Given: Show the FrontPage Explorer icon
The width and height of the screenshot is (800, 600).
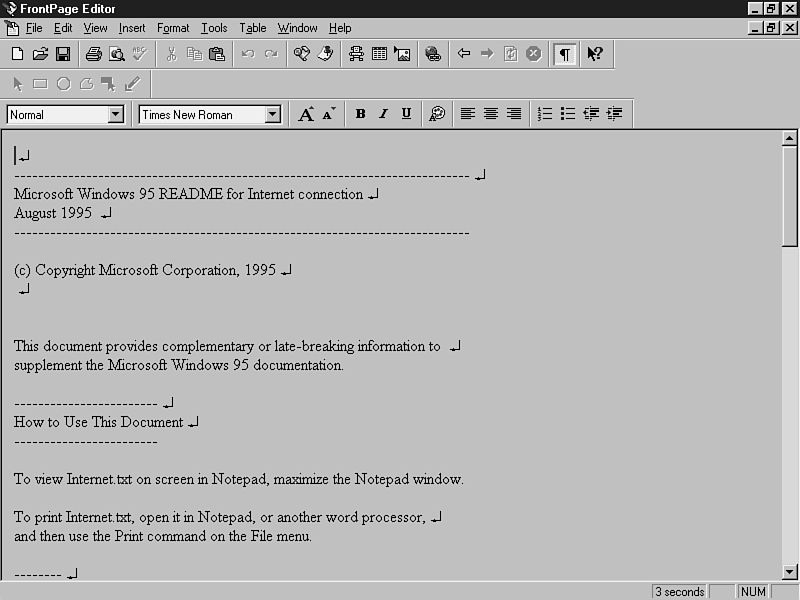Looking at the screenshot, I should 302,54.
